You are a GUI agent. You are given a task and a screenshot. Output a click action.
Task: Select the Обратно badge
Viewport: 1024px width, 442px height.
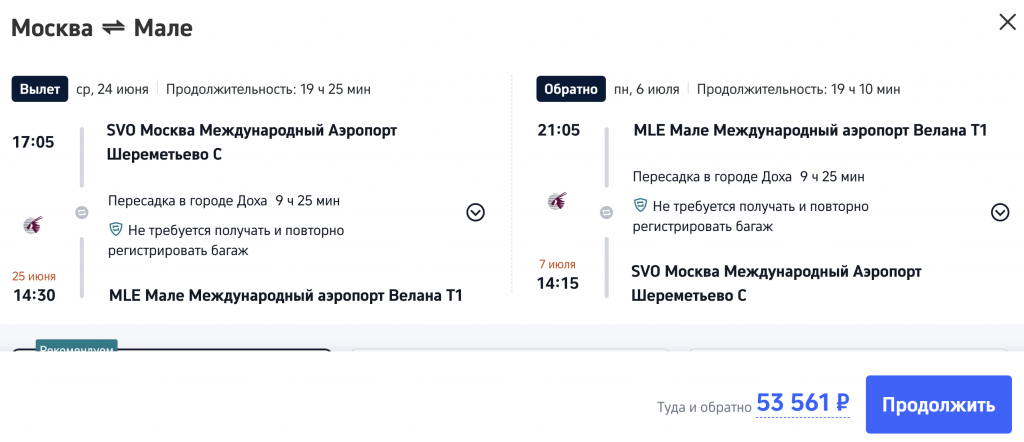pos(571,89)
